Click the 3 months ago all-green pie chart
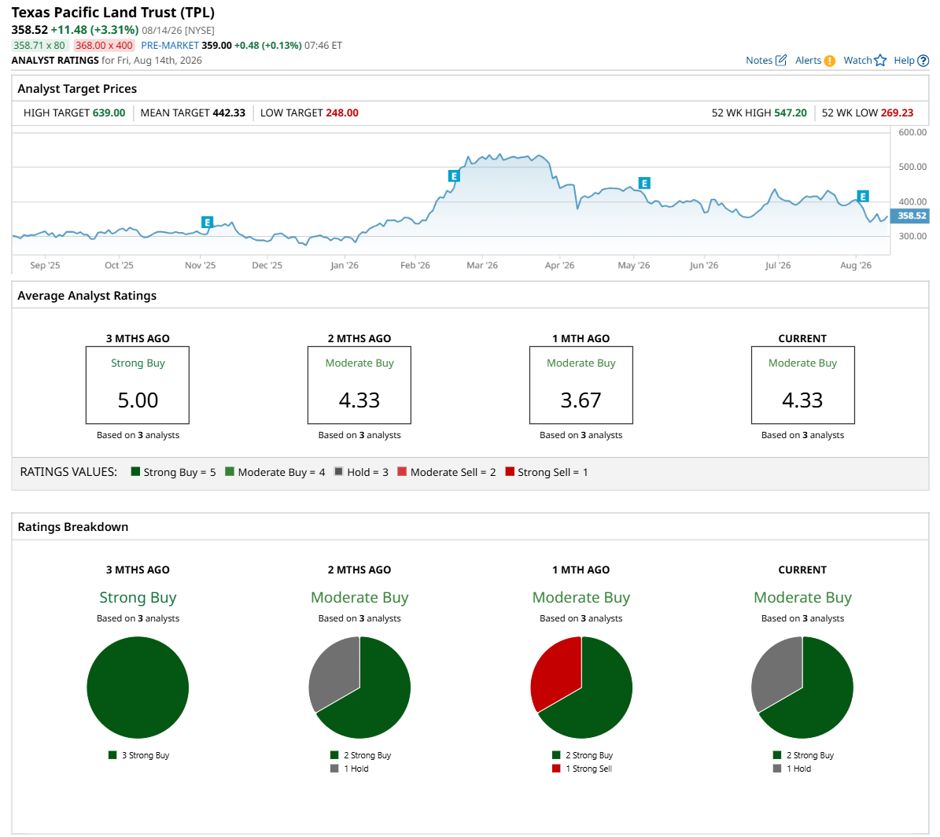This screenshot has height=837, width=940. (x=138, y=687)
